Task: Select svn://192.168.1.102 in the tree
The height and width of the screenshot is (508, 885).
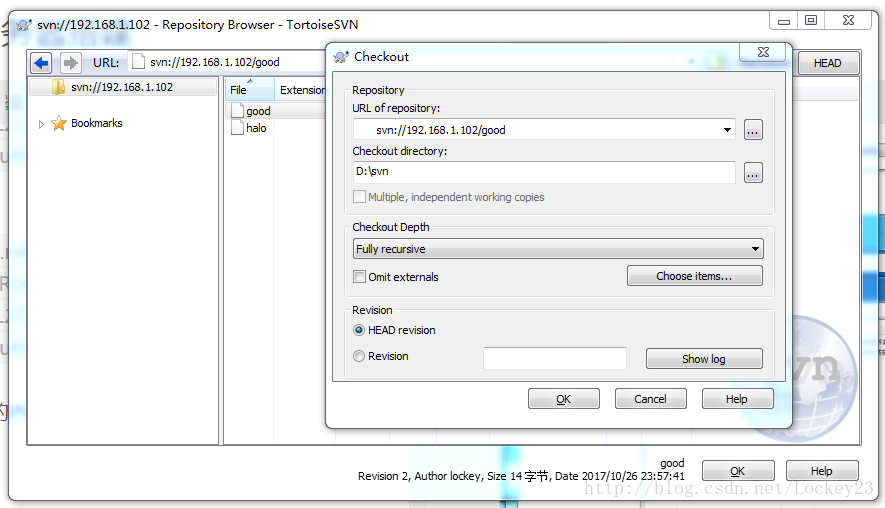Action: coord(122,87)
